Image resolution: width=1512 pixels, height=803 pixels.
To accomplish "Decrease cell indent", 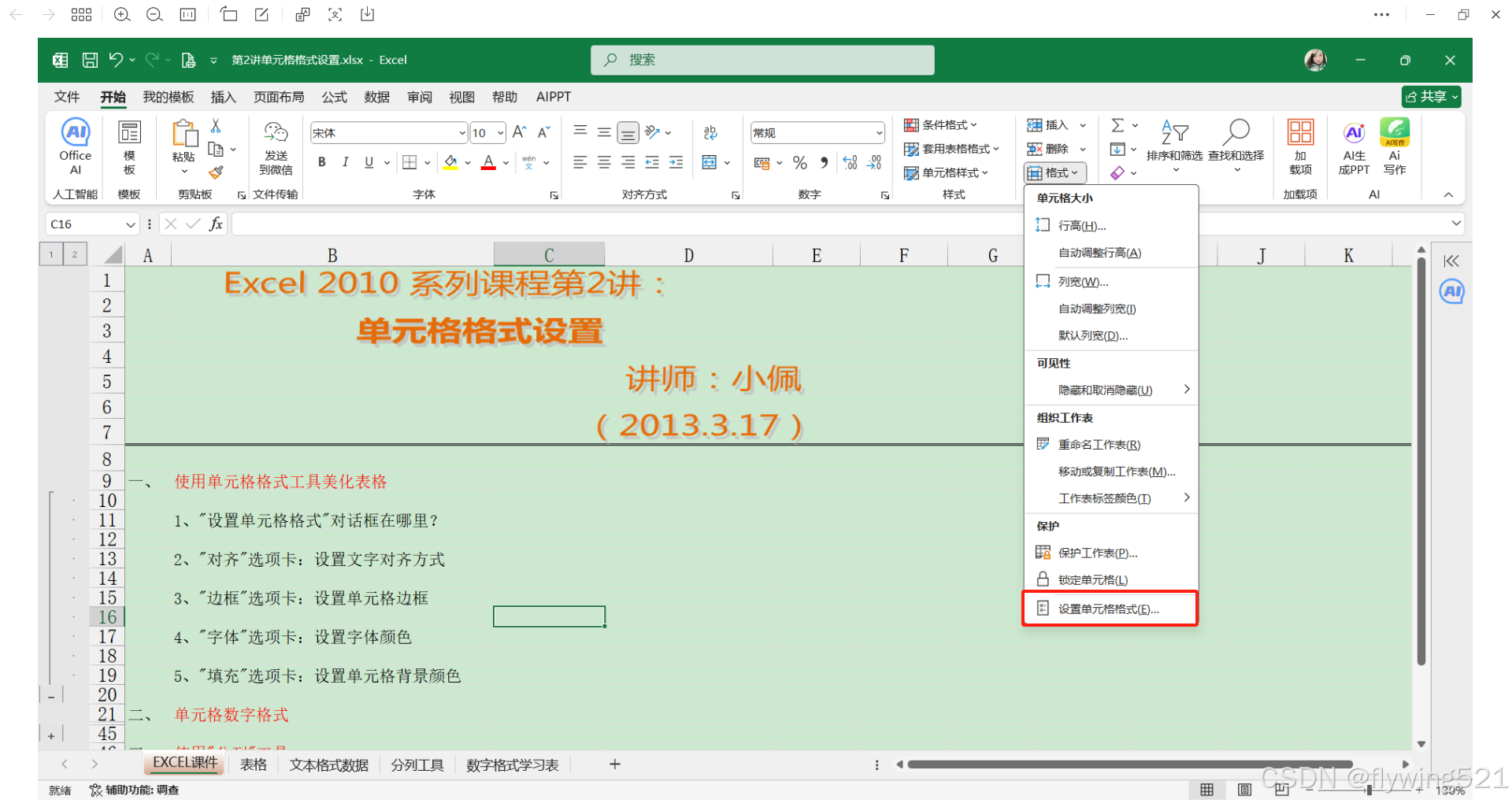I will click(652, 162).
